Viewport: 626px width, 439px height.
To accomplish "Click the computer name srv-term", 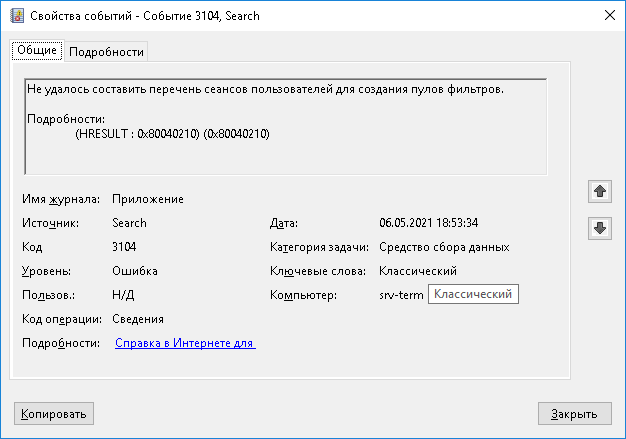I will click(x=401, y=295).
